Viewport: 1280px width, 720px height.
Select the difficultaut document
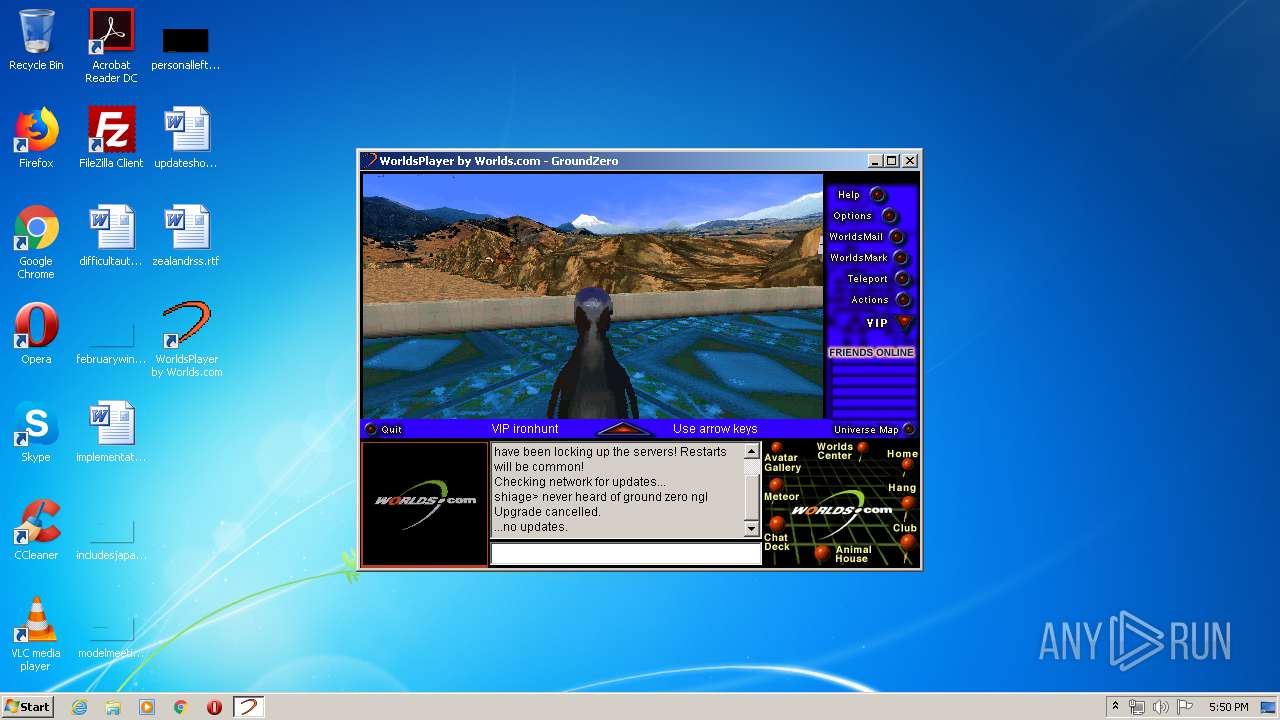tap(111, 236)
